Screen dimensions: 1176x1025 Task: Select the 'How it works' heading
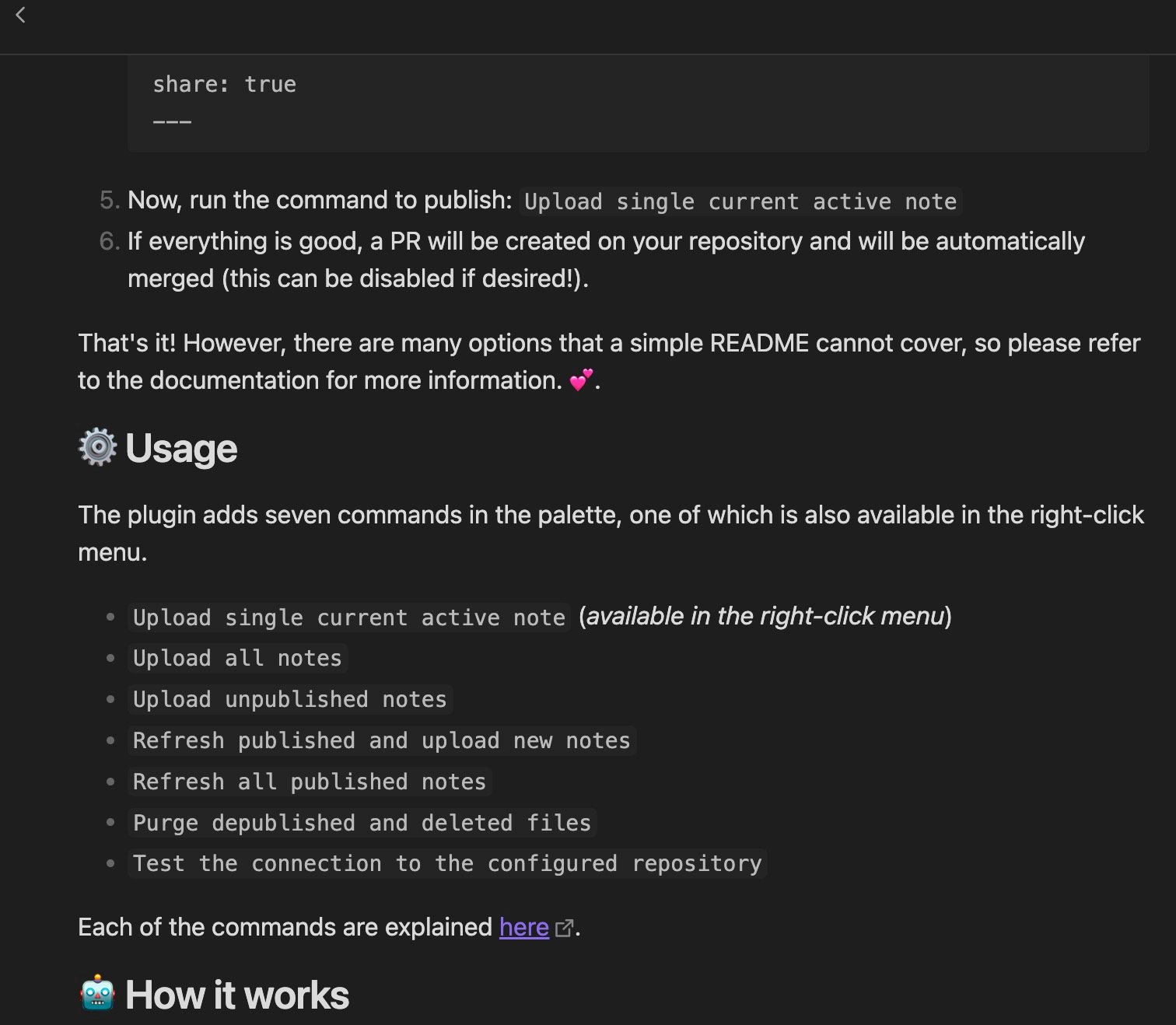(x=237, y=995)
